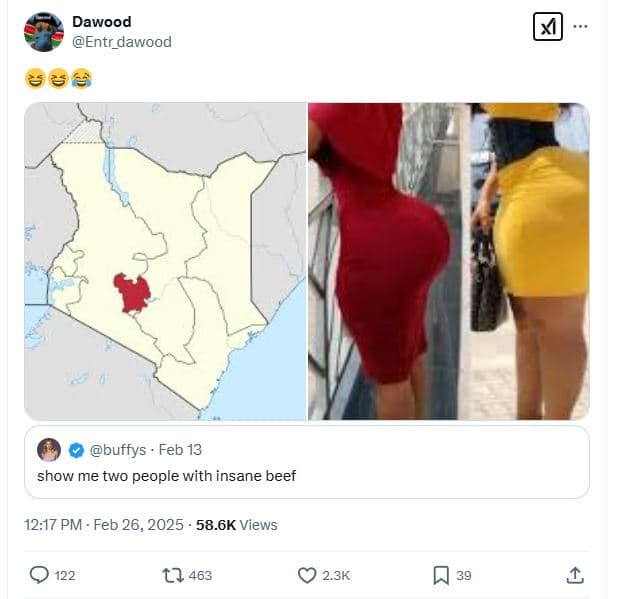The image size is (620, 599).
Task: Open the @Entr_dawood handle link
Action: tap(122, 42)
